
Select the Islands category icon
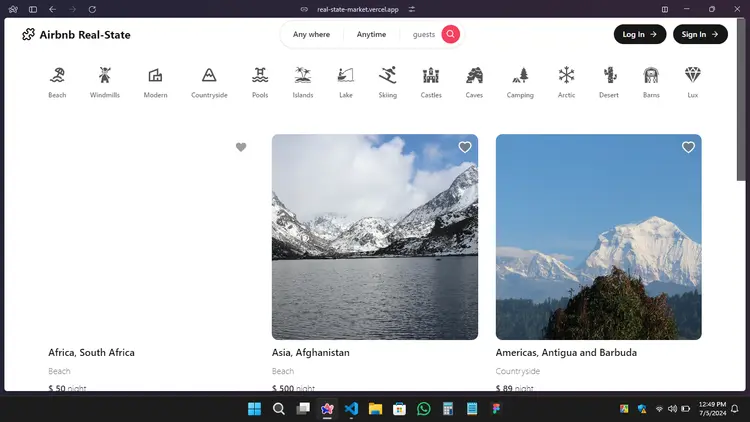(x=303, y=75)
